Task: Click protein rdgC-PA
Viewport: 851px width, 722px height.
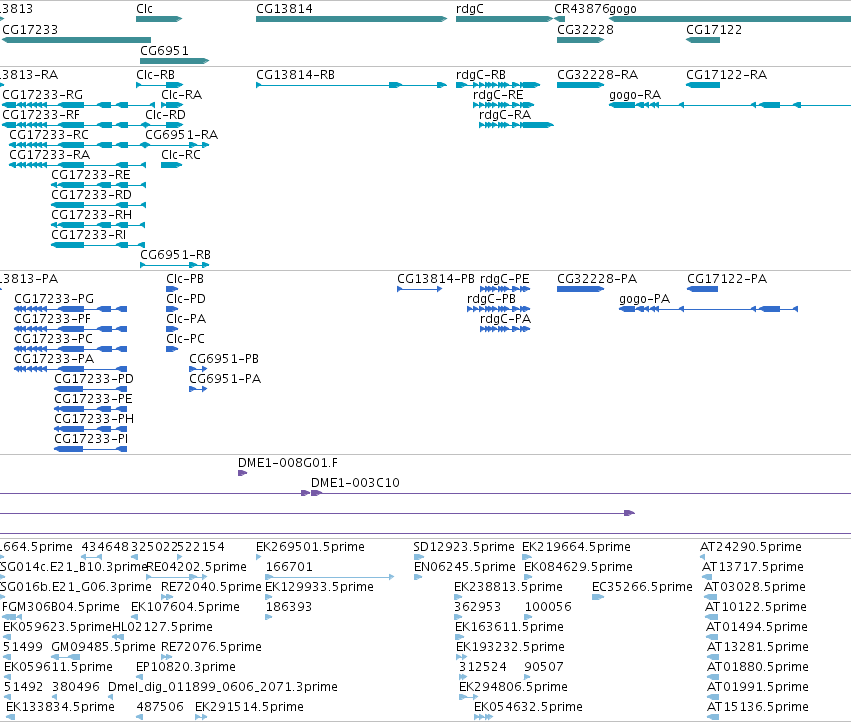Action: click(x=505, y=329)
